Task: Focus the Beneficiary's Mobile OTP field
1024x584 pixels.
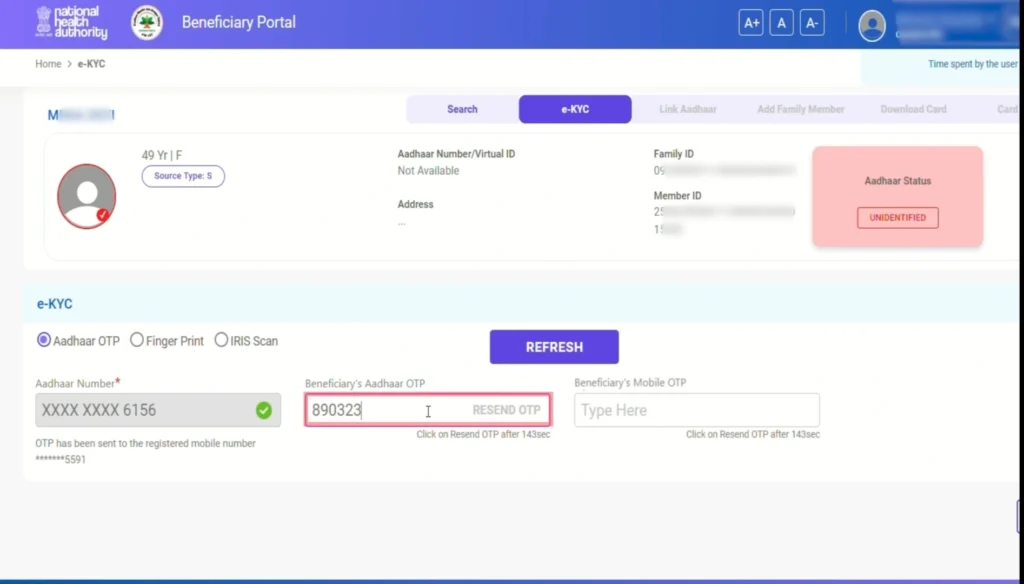Action: point(696,410)
